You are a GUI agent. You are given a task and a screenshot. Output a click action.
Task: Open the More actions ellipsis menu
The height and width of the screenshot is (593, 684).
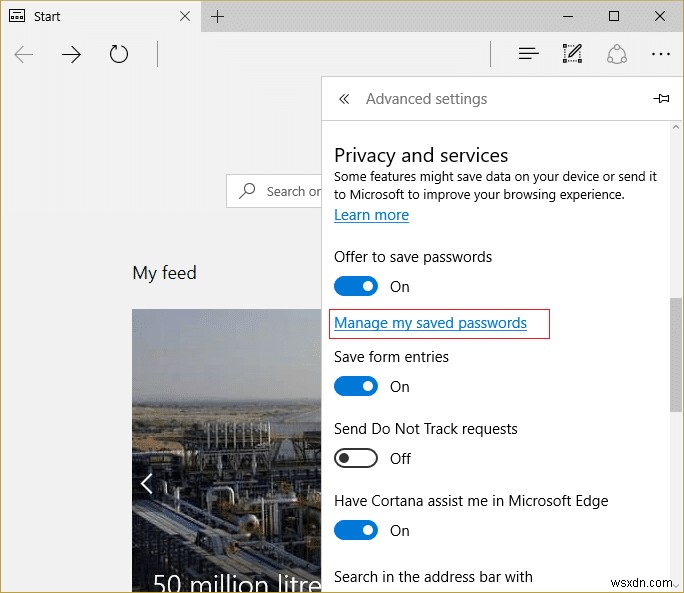(x=660, y=55)
